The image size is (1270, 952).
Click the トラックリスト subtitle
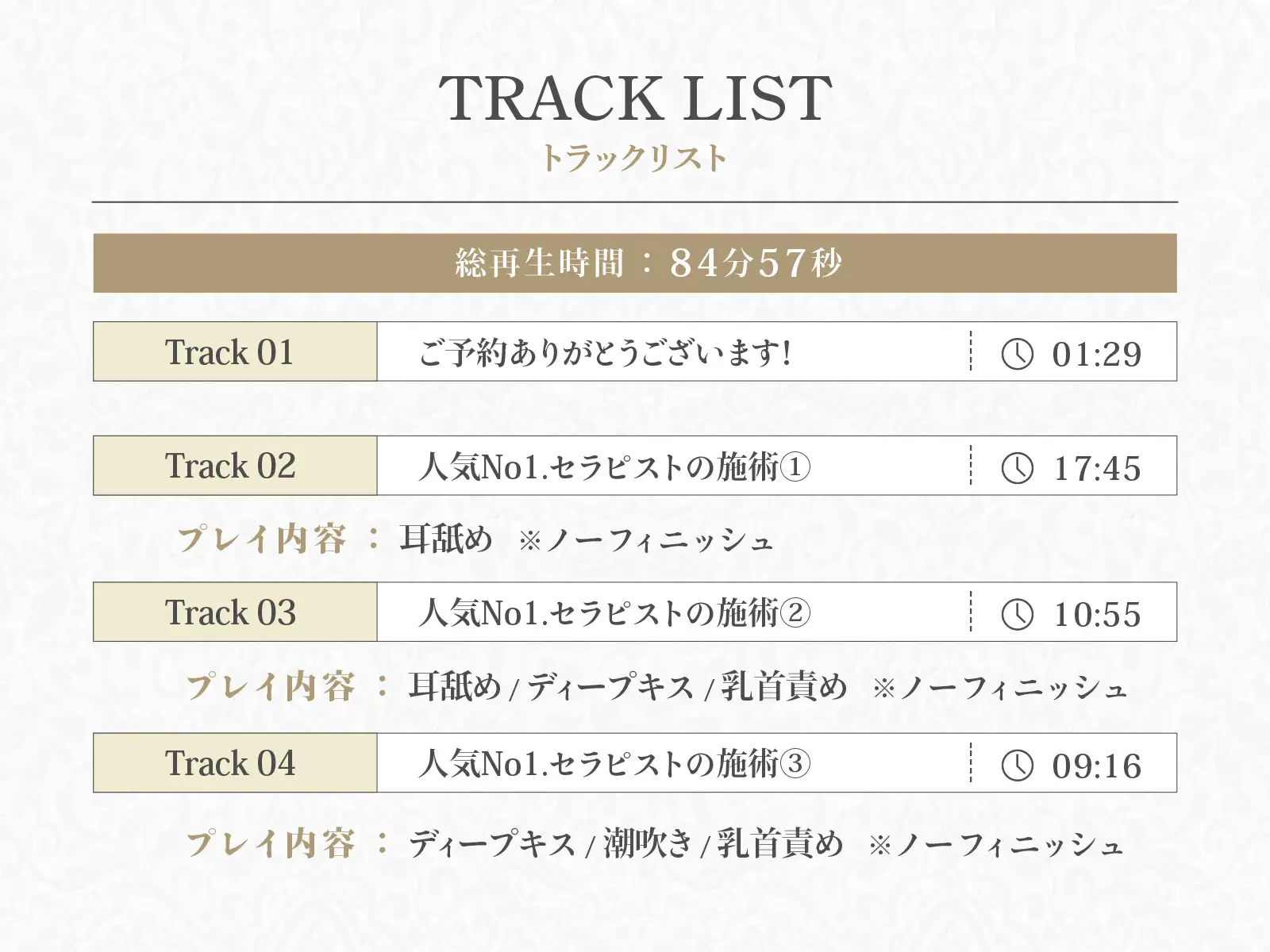point(633,158)
